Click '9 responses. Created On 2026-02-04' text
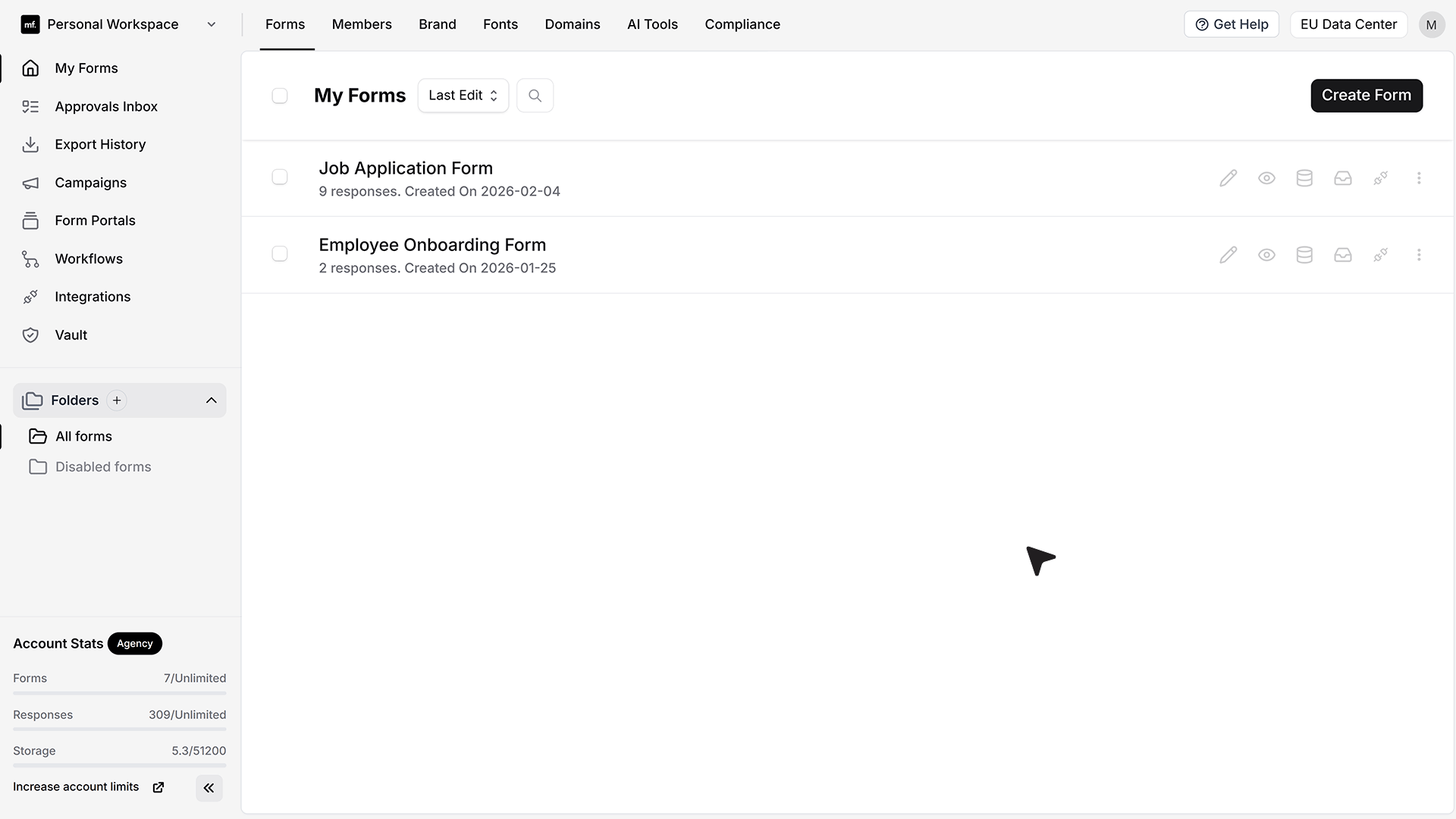Screen dimensions: 1456x819 [440, 192]
